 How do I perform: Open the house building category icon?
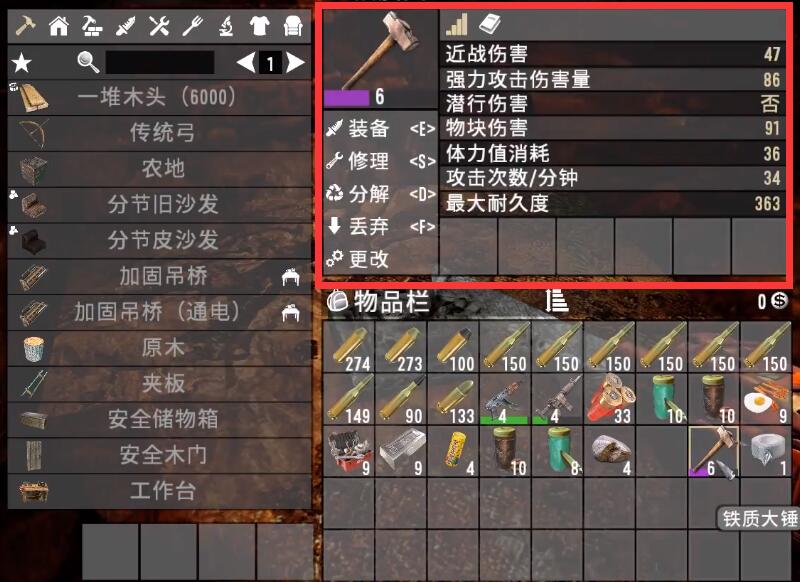(x=59, y=25)
